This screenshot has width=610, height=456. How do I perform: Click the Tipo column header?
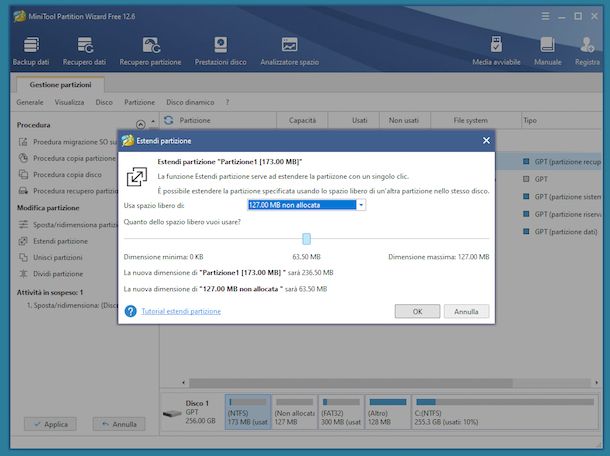tap(562, 120)
